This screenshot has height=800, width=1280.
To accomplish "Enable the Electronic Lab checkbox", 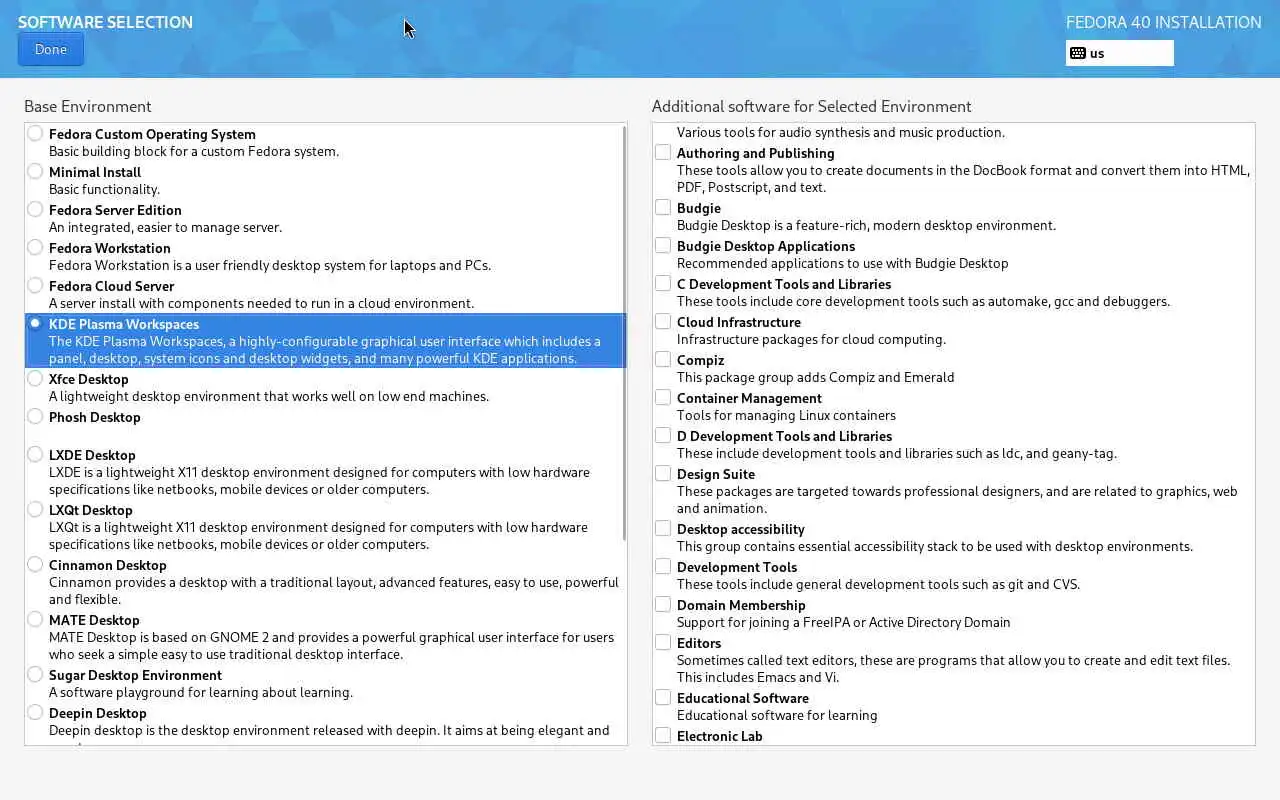I will click(663, 735).
